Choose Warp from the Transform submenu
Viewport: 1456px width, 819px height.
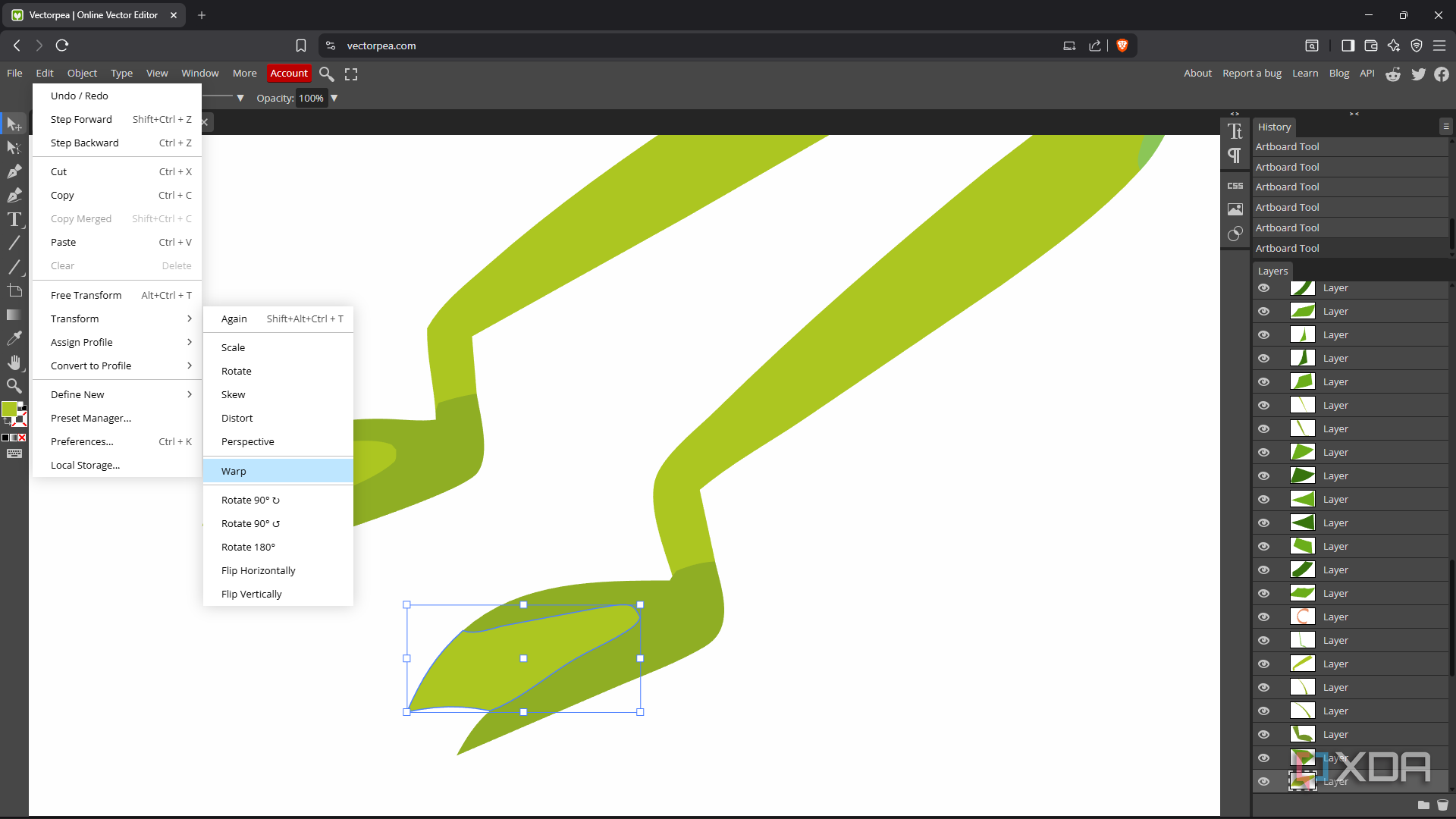click(278, 471)
